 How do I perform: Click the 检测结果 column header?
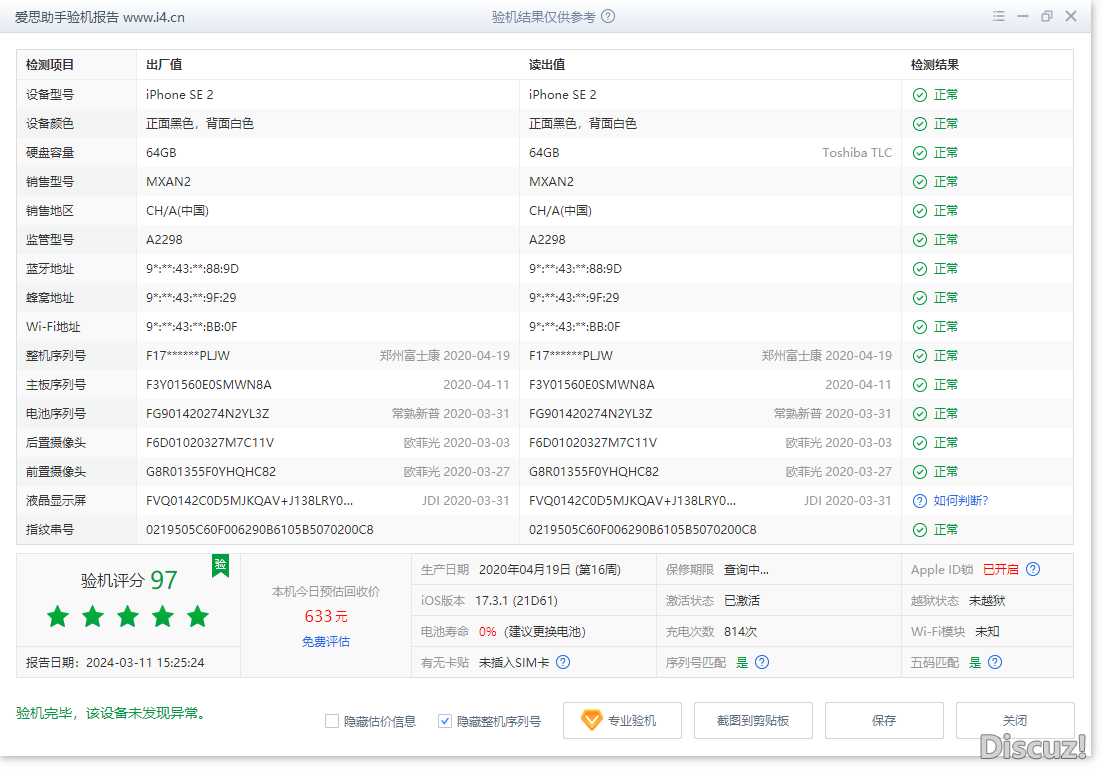coord(934,65)
